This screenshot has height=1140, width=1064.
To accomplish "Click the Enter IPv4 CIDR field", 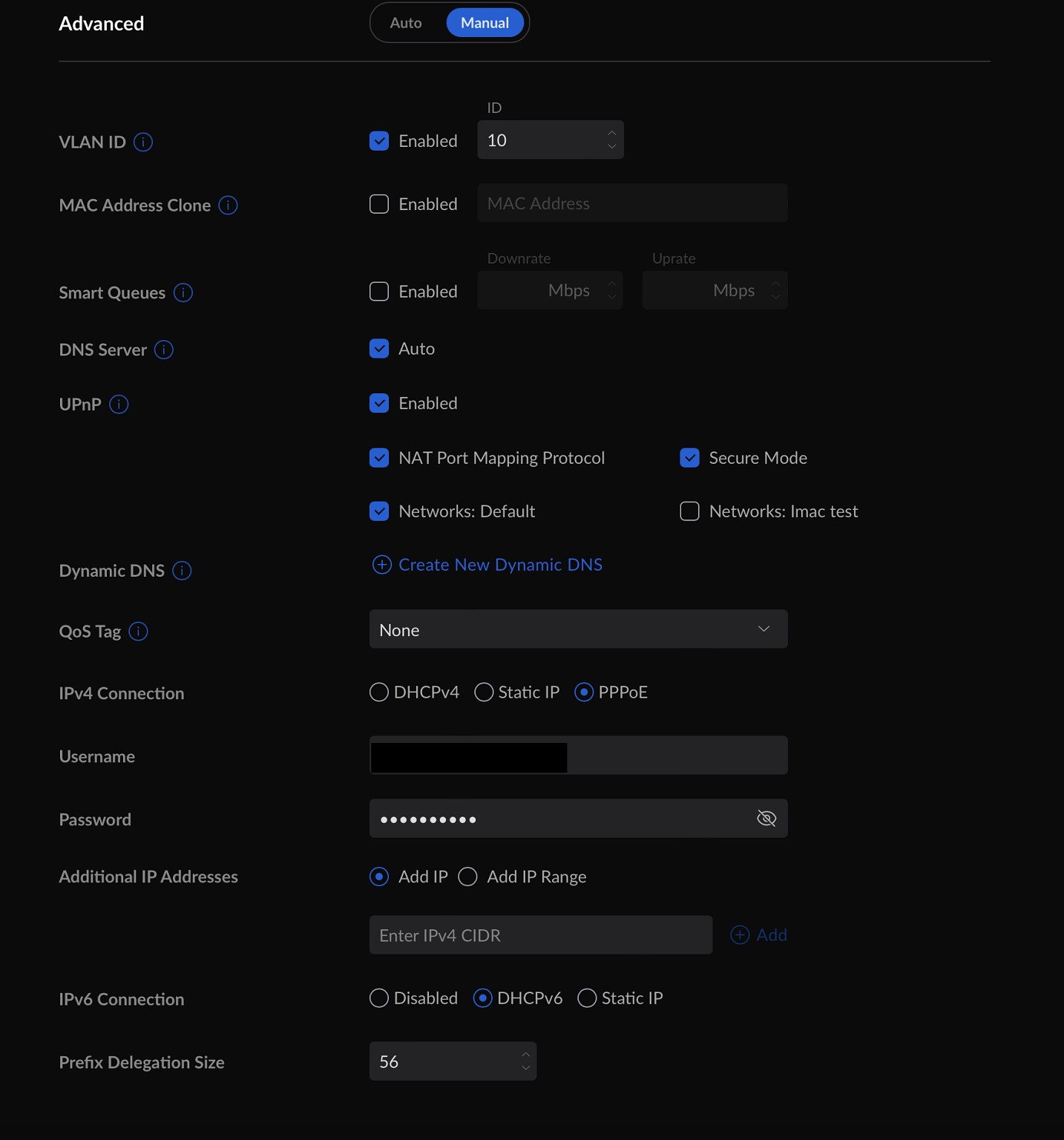I will click(540, 935).
